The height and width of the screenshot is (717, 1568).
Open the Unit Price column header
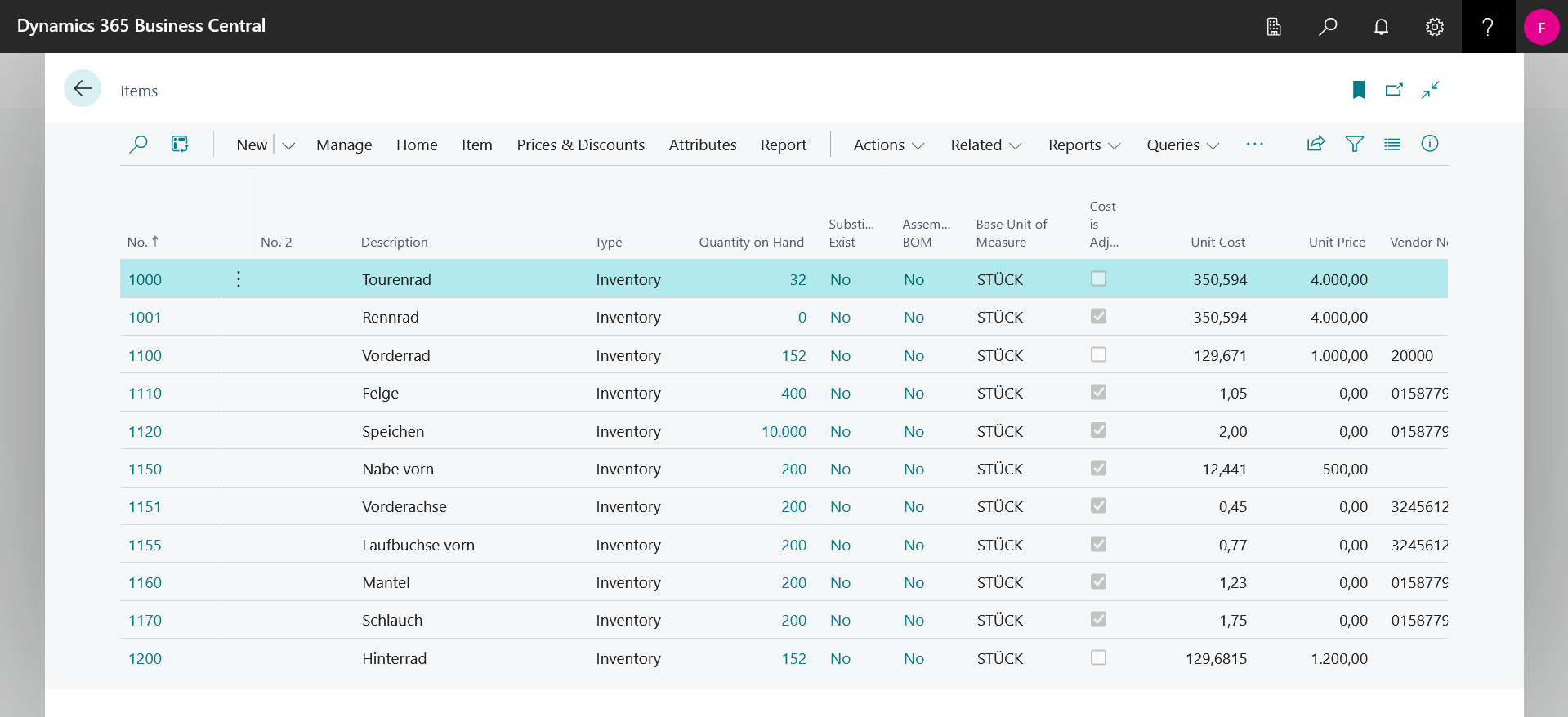(1337, 243)
